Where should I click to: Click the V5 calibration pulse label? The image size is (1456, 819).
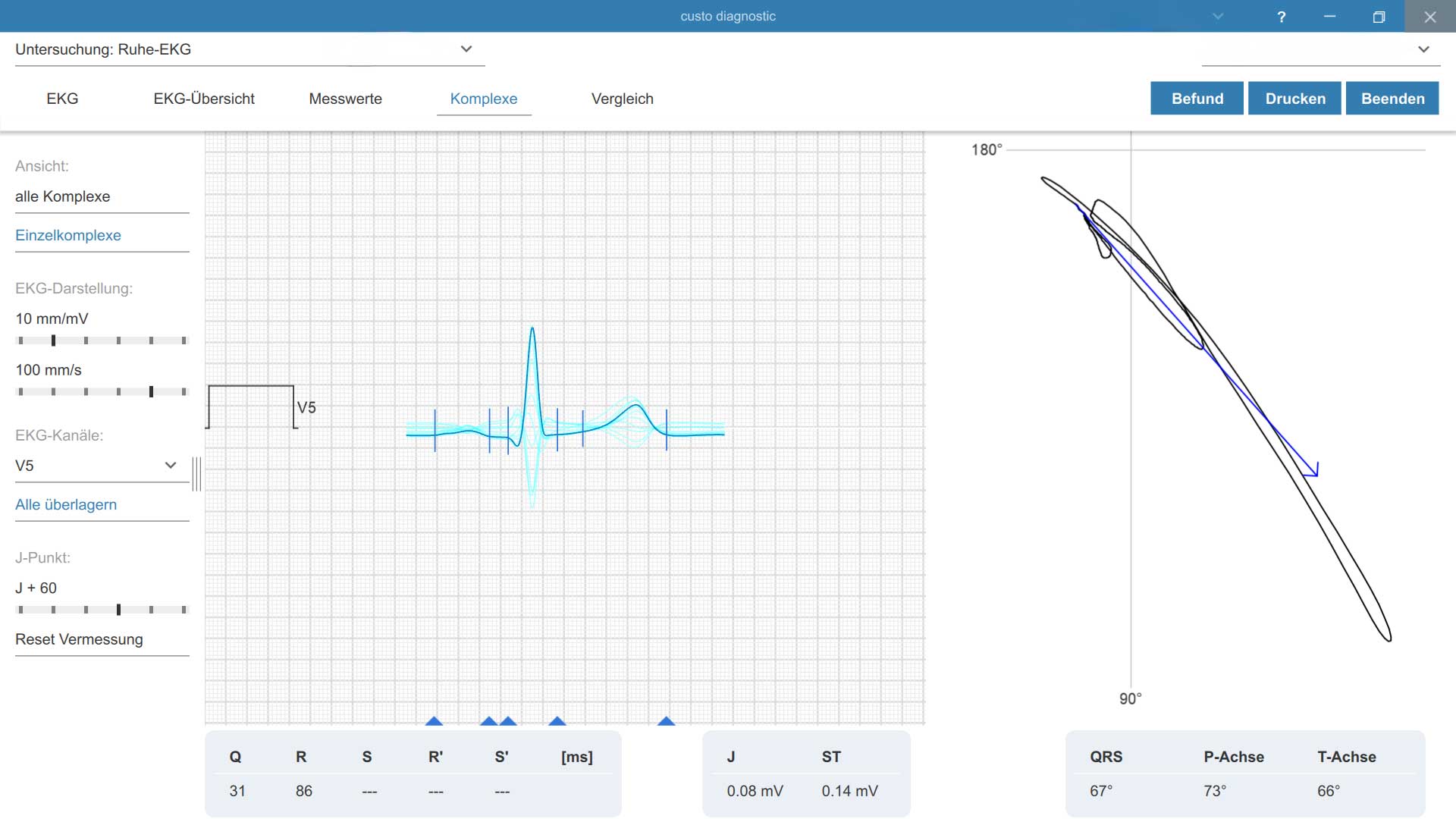pos(306,408)
